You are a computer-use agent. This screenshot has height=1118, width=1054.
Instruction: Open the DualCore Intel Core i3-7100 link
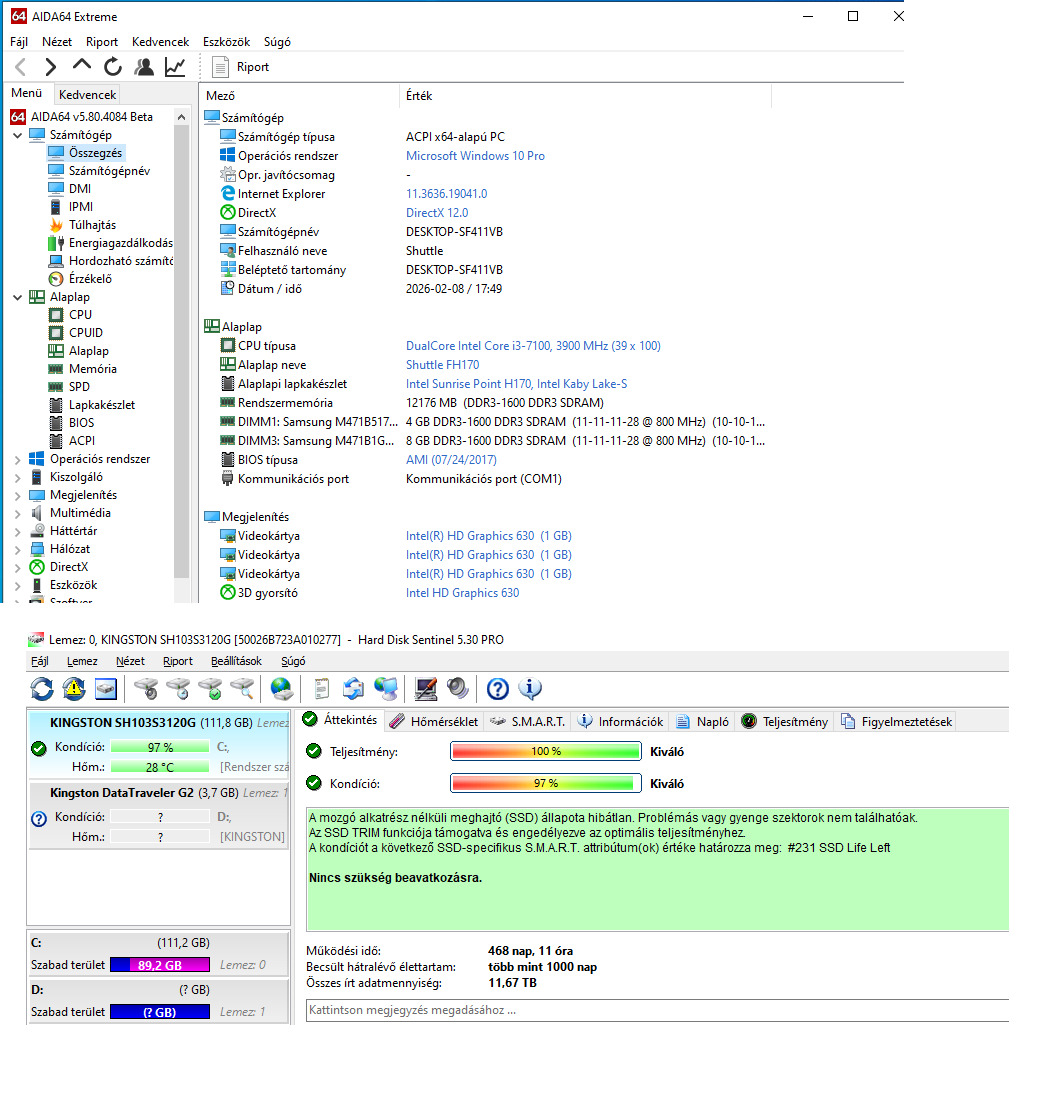(x=533, y=346)
